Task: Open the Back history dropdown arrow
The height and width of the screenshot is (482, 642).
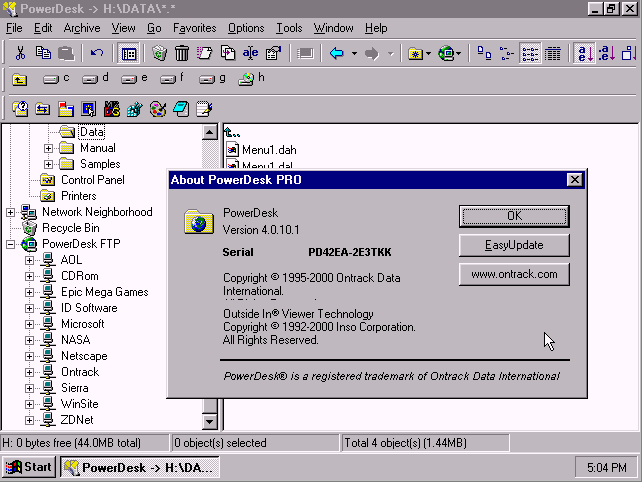Action: point(354,53)
